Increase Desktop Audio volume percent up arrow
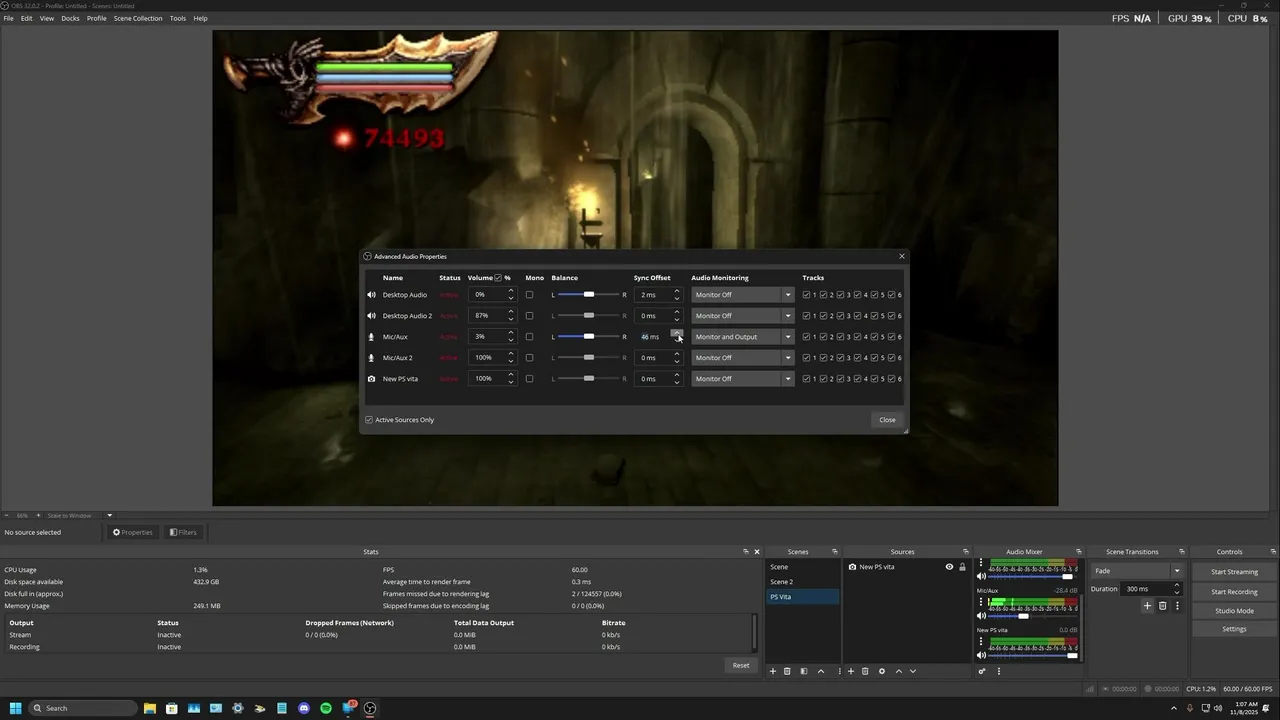 click(x=511, y=291)
